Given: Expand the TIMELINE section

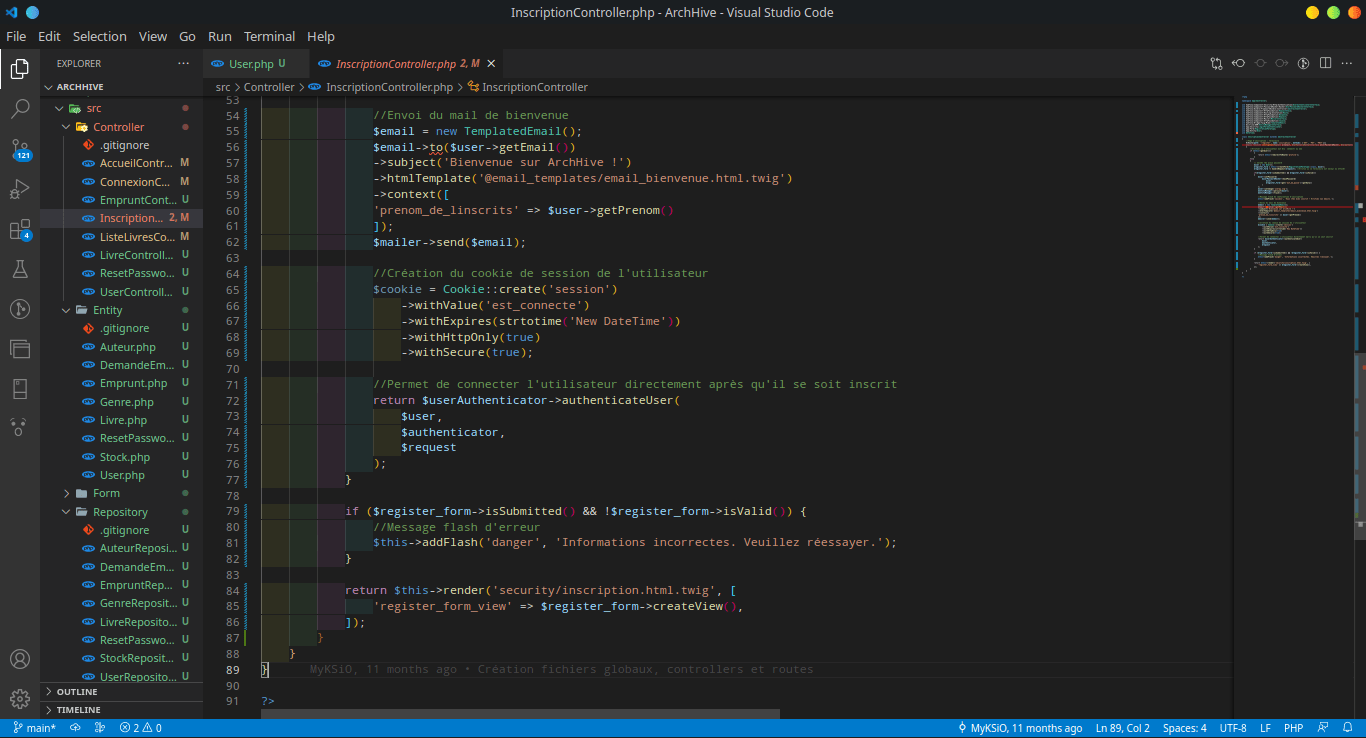Looking at the screenshot, I should pos(78,710).
